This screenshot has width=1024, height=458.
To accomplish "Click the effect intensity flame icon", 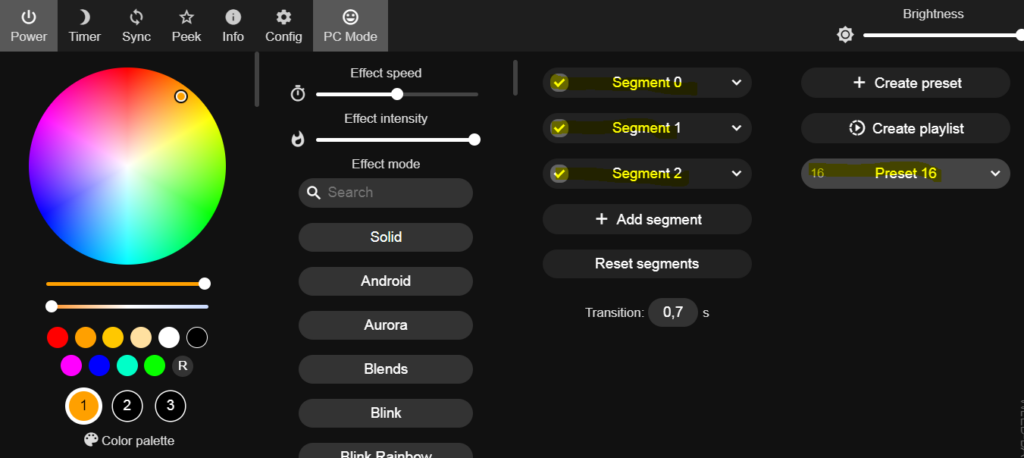I will [298, 139].
